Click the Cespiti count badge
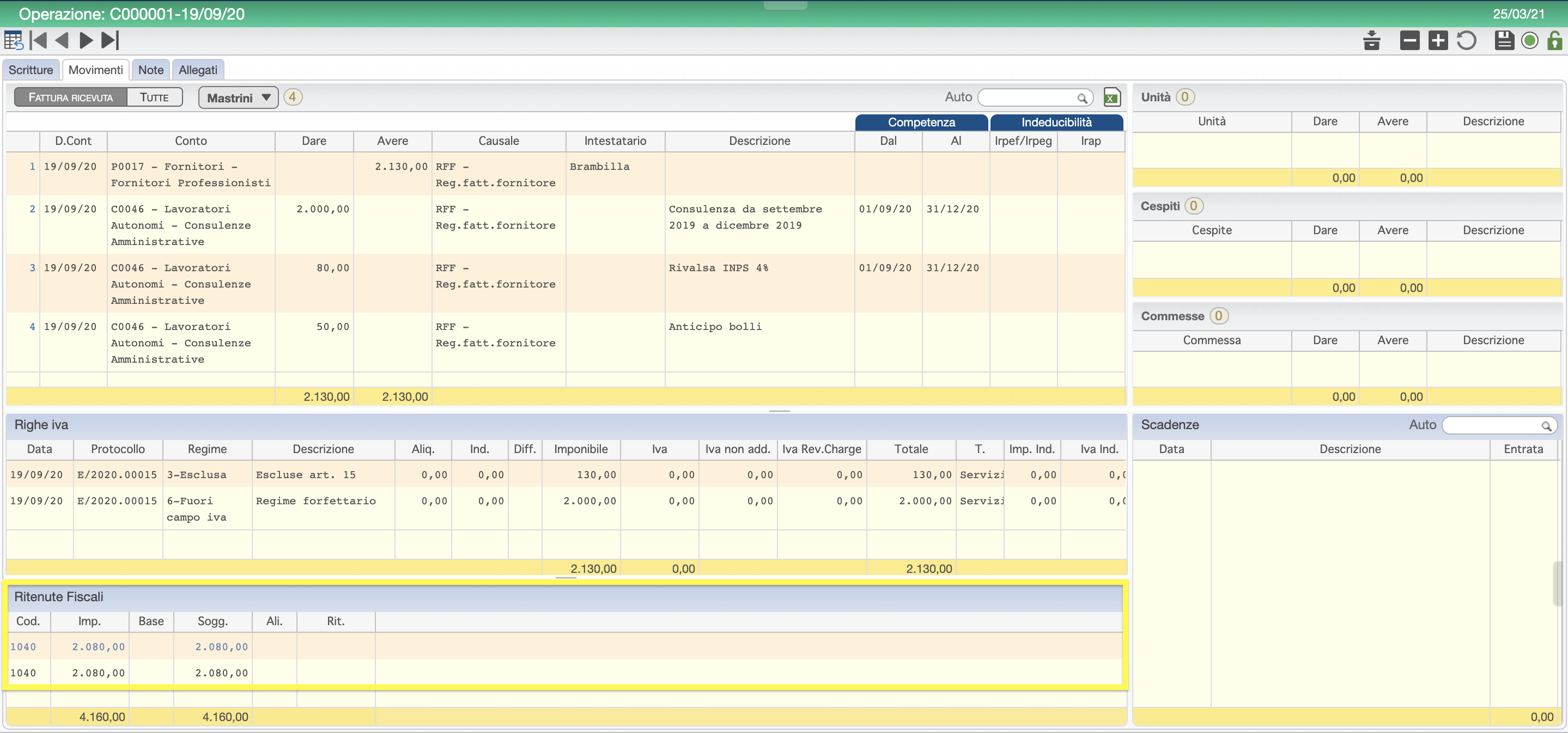The image size is (1568, 733). coord(1193,206)
